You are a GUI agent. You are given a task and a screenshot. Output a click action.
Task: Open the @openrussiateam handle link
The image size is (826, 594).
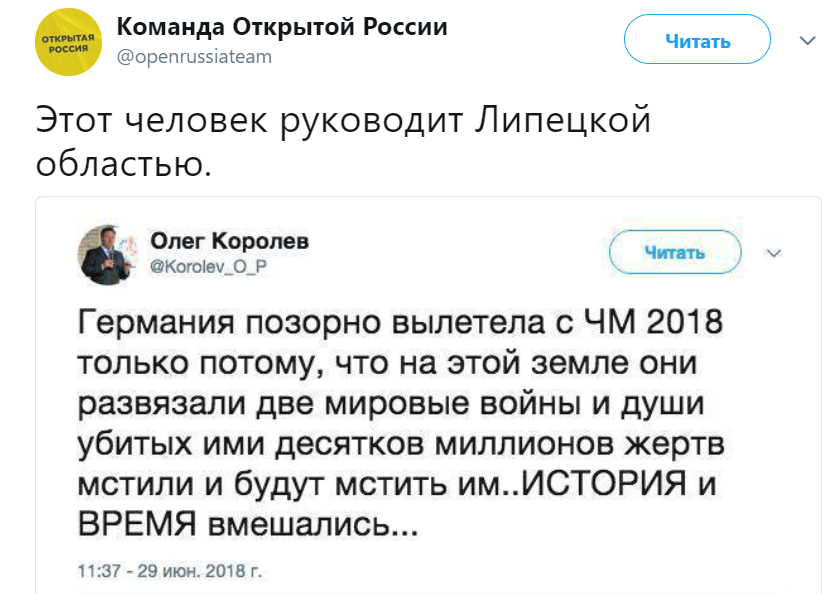(x=194, y=57)
